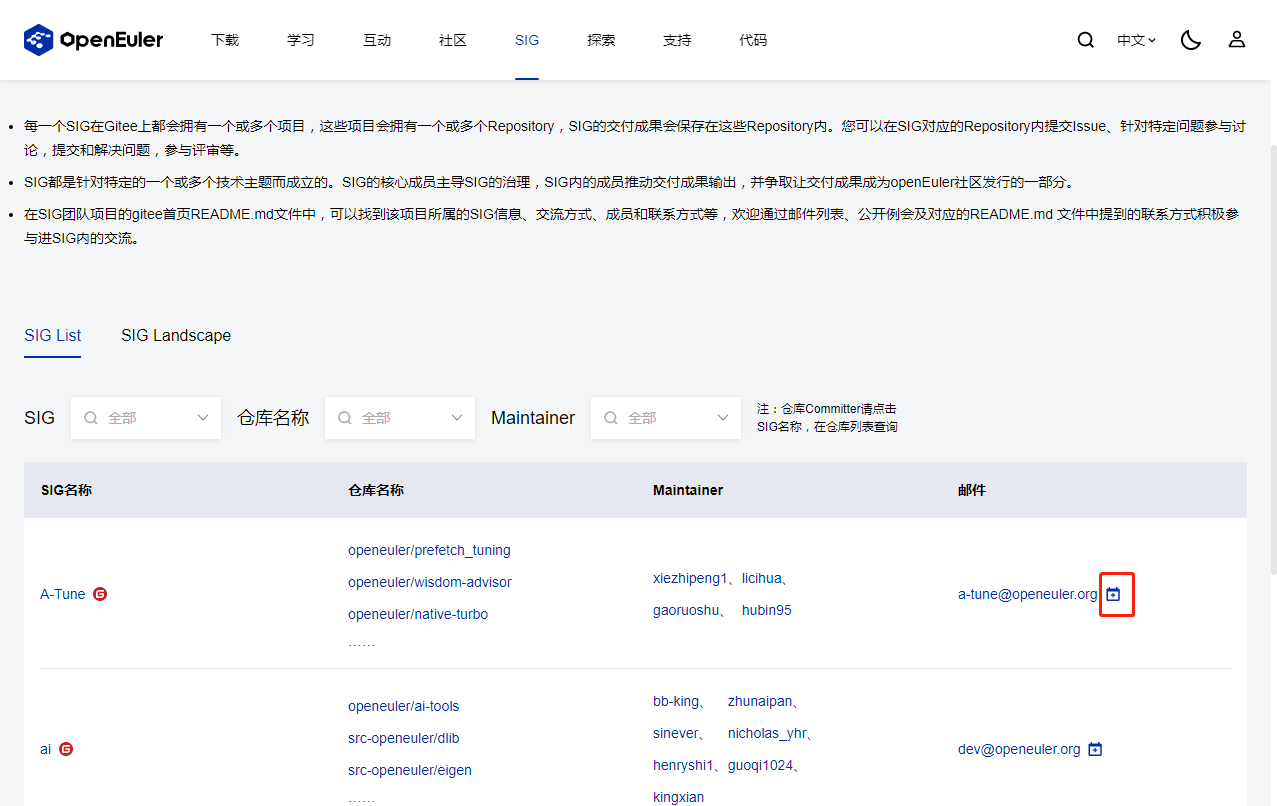Image resolution: width=1277 pixels, height=806 pixels.
Task: Expand the 中文 language dropdown
Action: click(x=1136, y=41)
